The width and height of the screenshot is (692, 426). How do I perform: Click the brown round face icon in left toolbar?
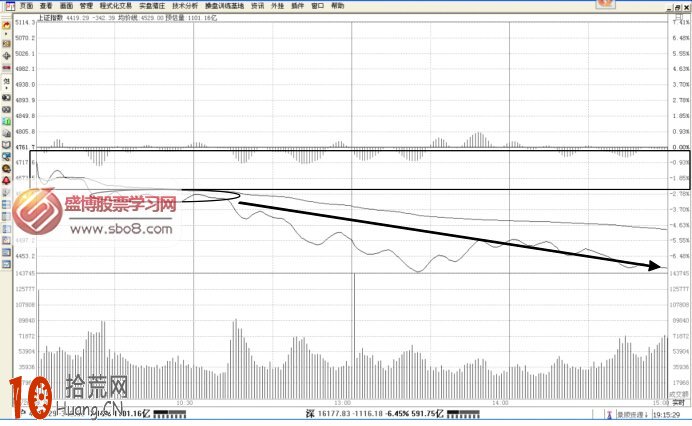(x=6, y=169)
